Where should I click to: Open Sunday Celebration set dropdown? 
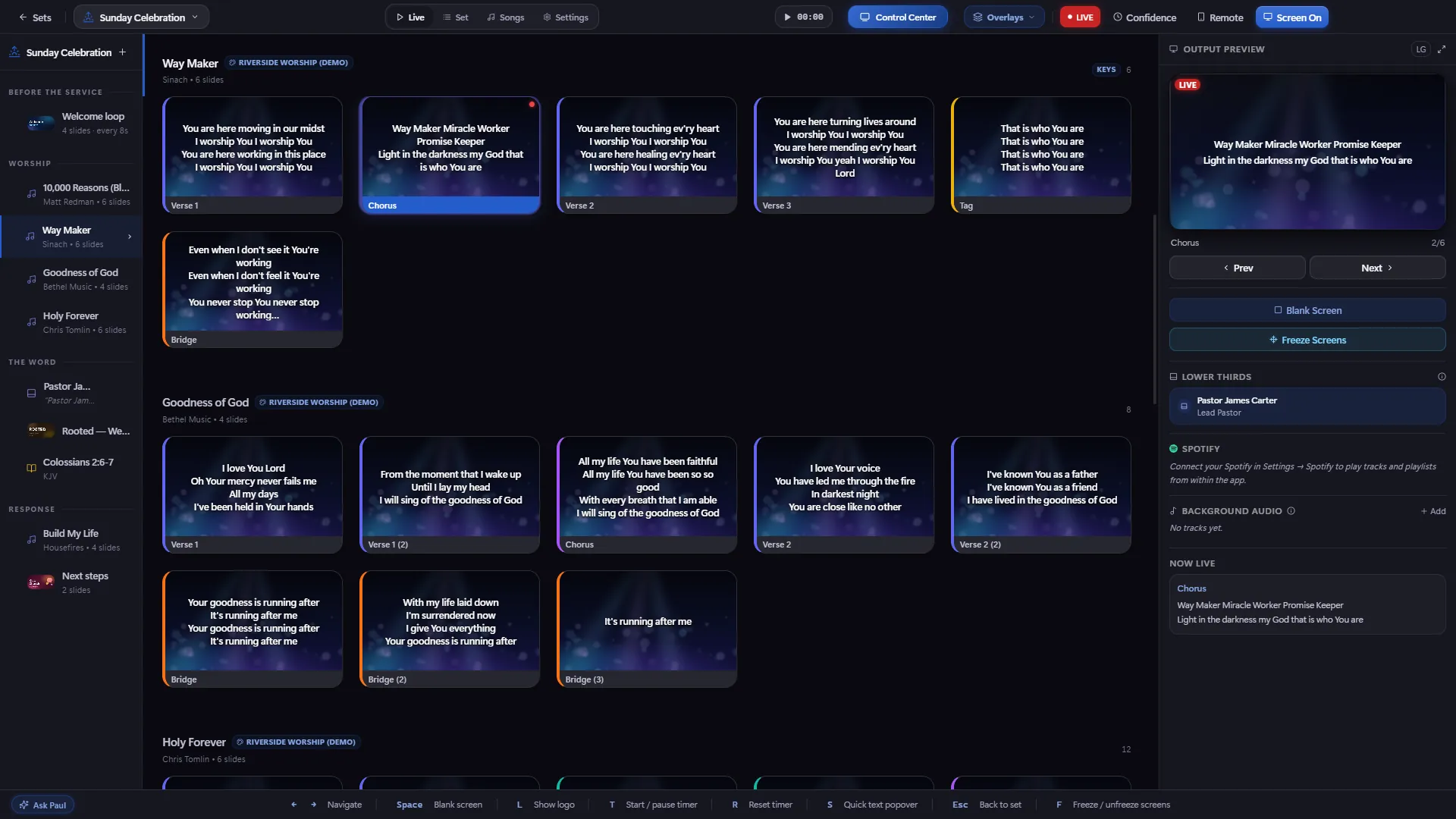(142, 17)
